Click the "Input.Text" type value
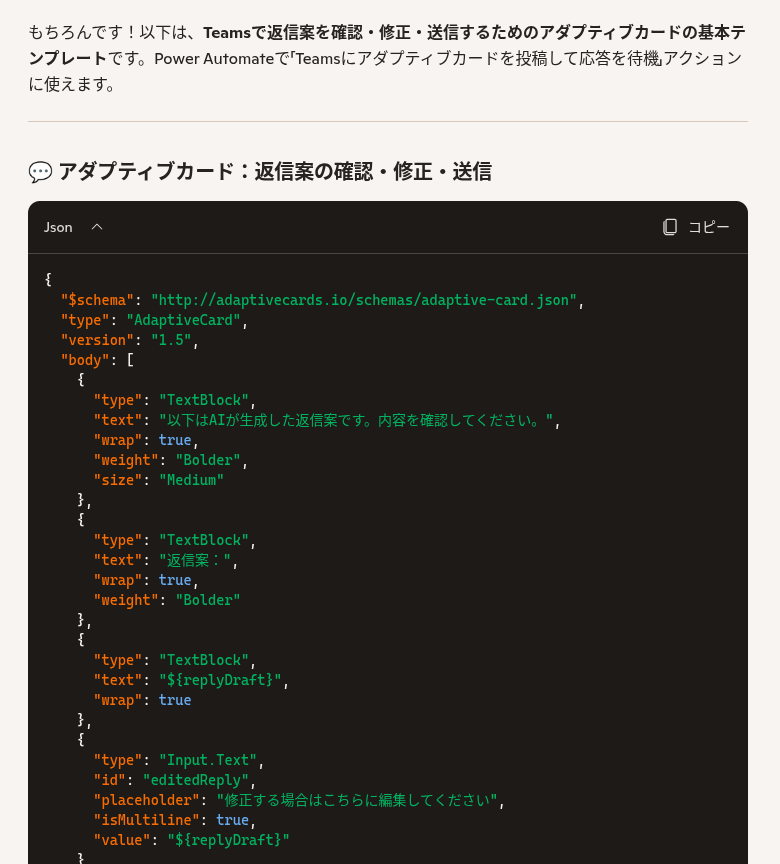The width and height of the screenshot is (780, 864). (x=208, y=760)
